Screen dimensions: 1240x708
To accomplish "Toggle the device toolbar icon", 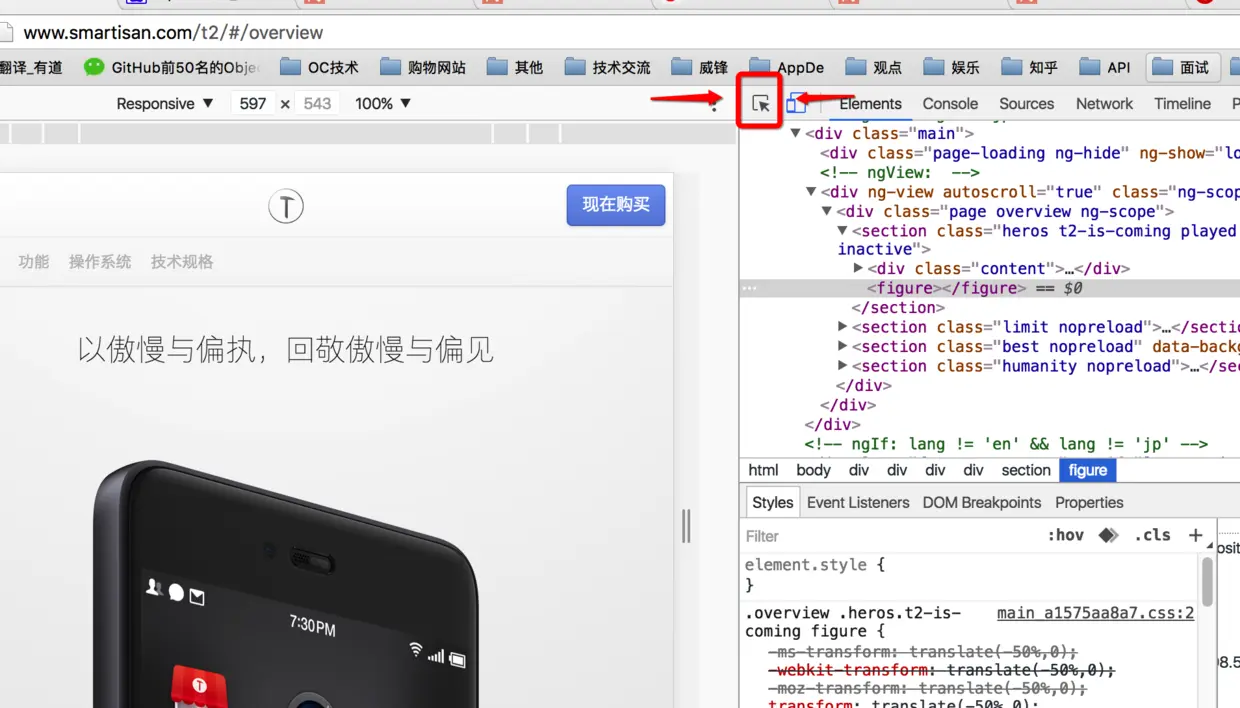I will coord(795,101).
